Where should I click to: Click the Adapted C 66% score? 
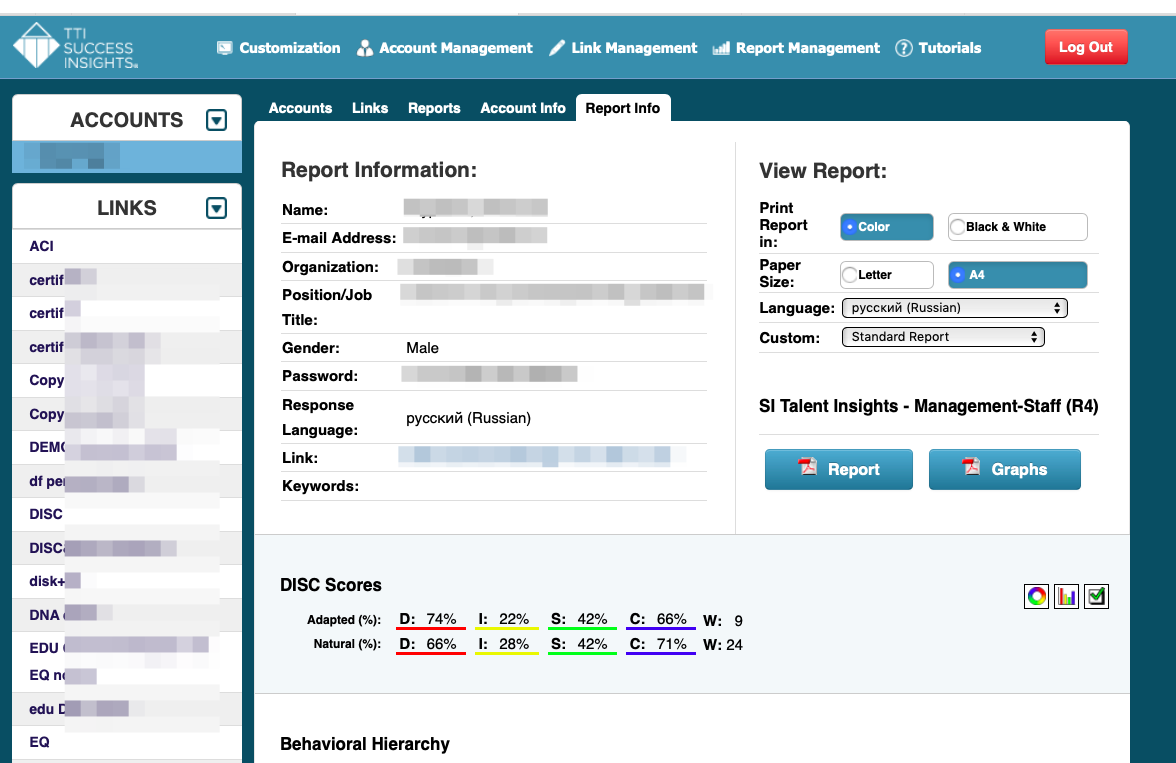pos(661,619)
